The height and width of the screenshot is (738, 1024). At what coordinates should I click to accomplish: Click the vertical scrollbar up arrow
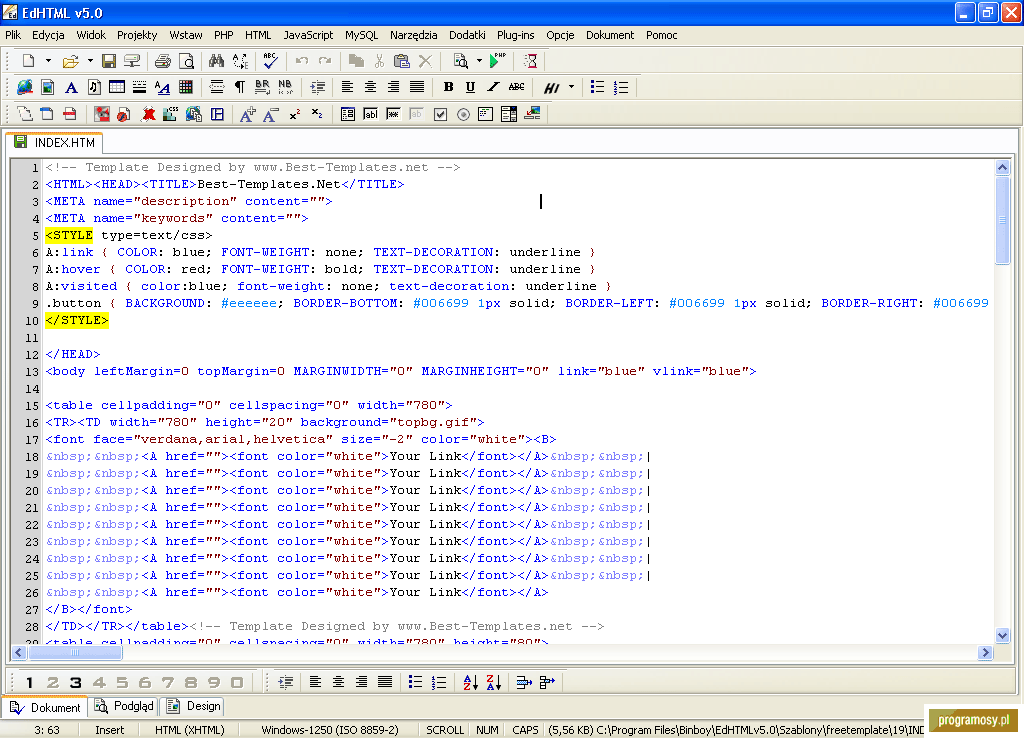[x=1002, y=167]
